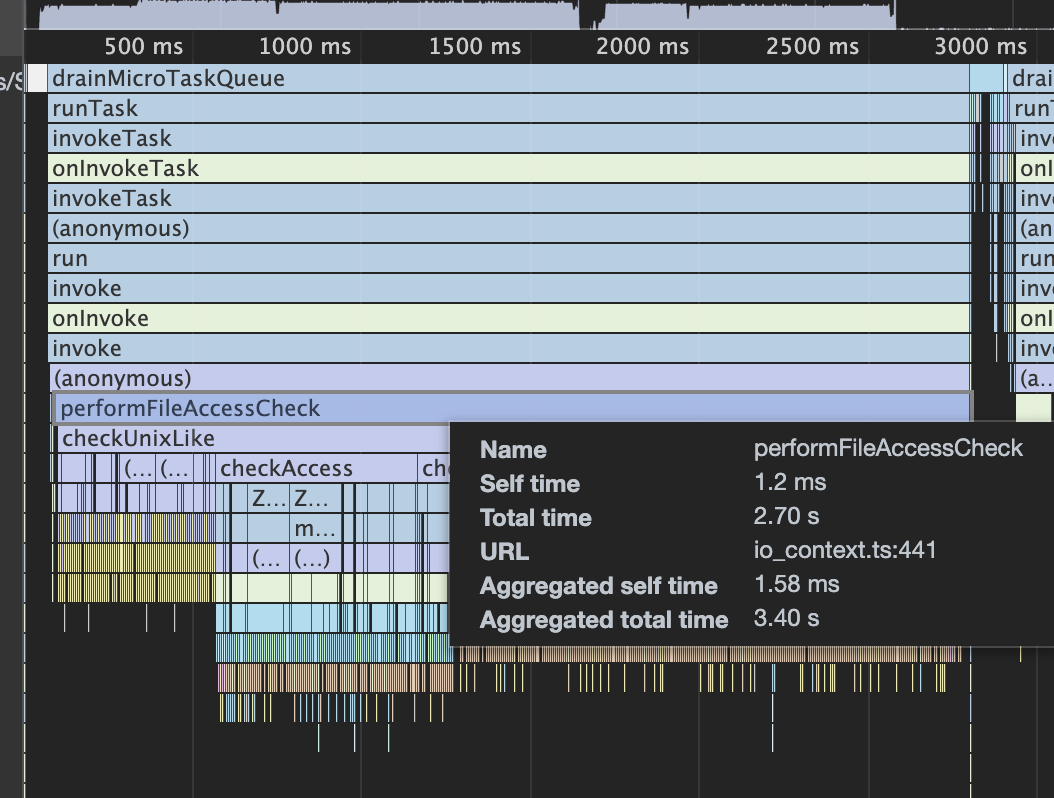The image size is (1054, 798).
Task: Click the 1500 ms ruler mark
Action: (475, 46)
